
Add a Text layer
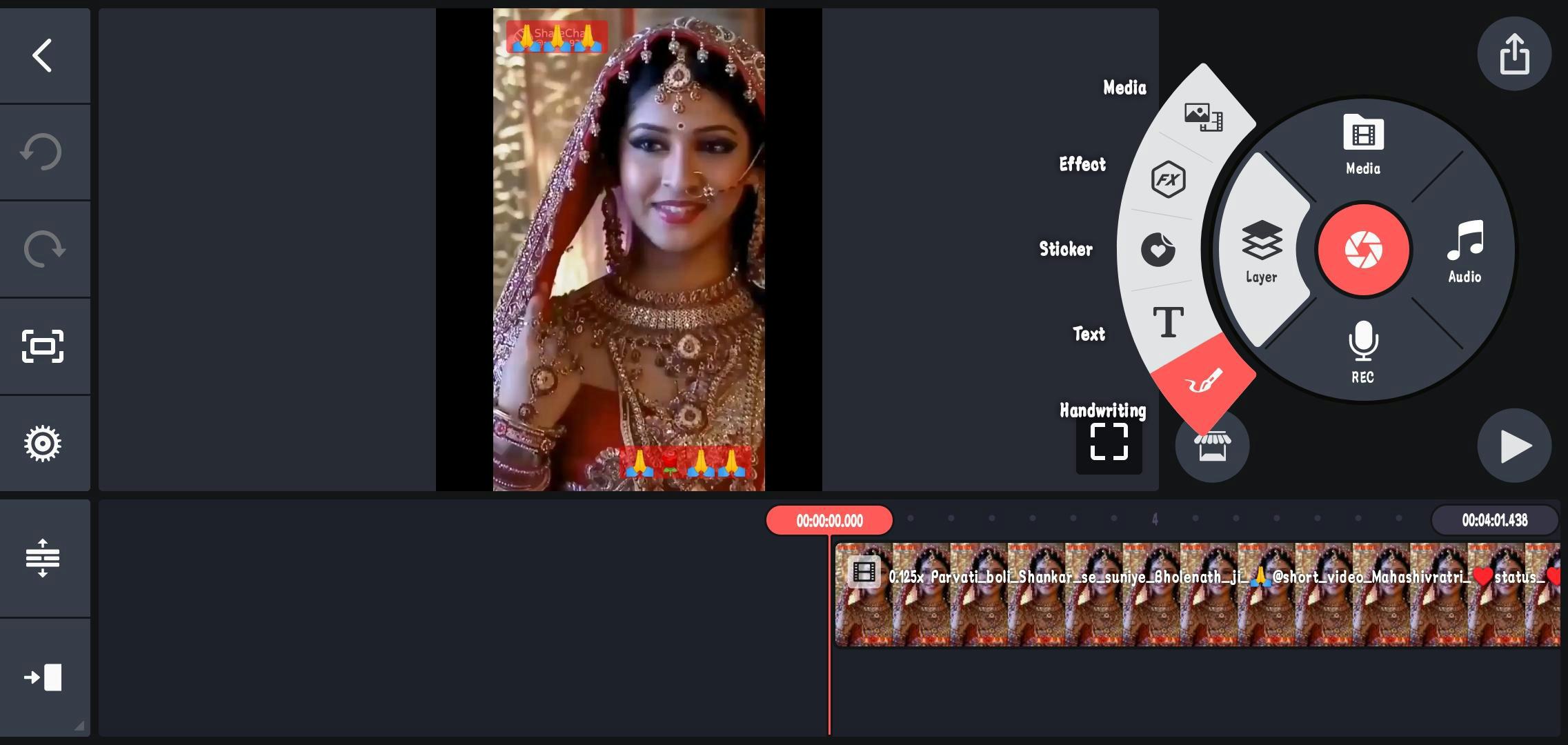tap(1169, 322)
